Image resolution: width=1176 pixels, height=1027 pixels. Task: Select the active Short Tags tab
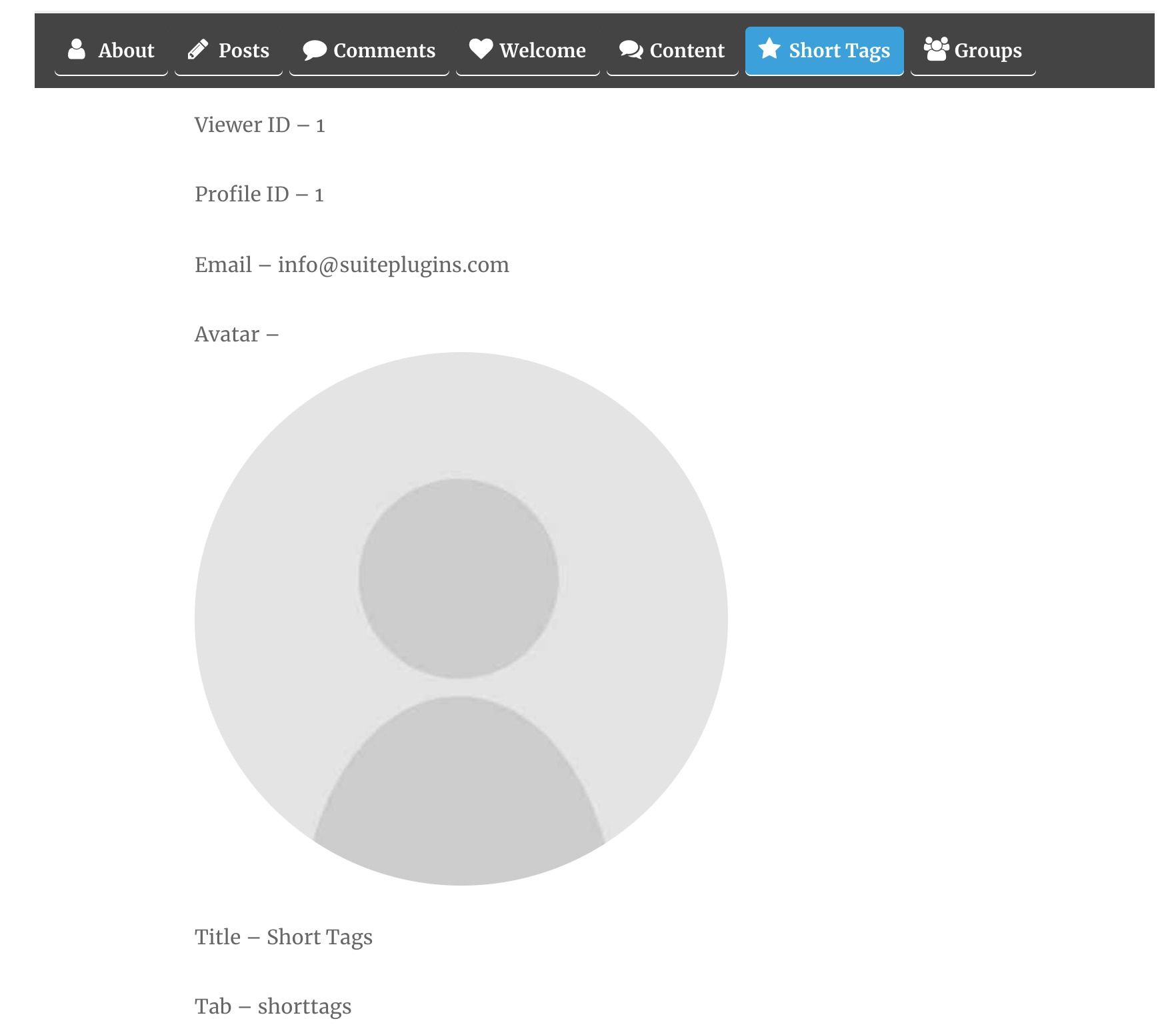pos(825,51)
